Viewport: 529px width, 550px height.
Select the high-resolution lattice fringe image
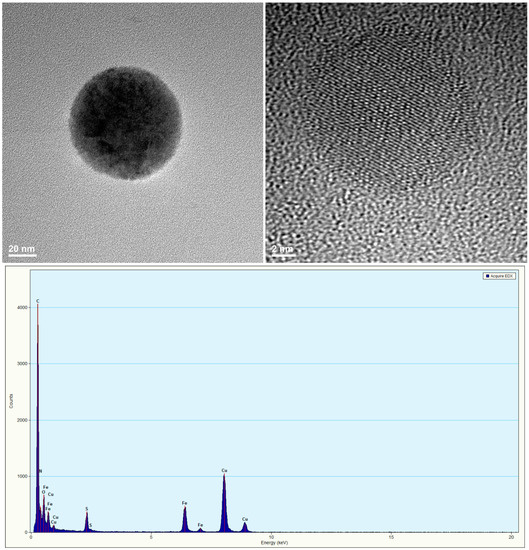pos(396,132)
